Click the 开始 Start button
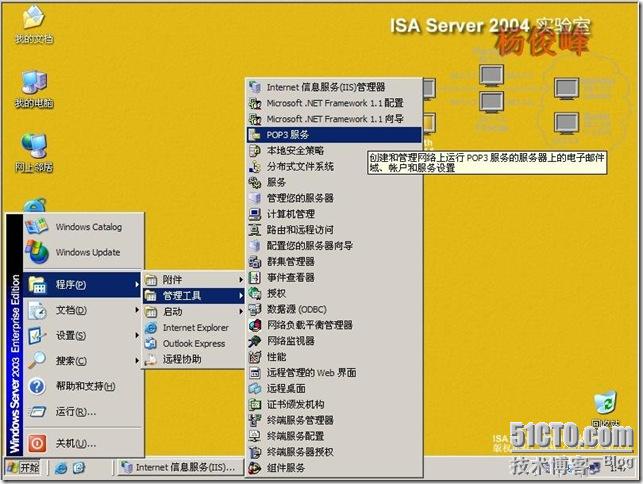Viewport: 643px width, 484px height. coord(23,467)
